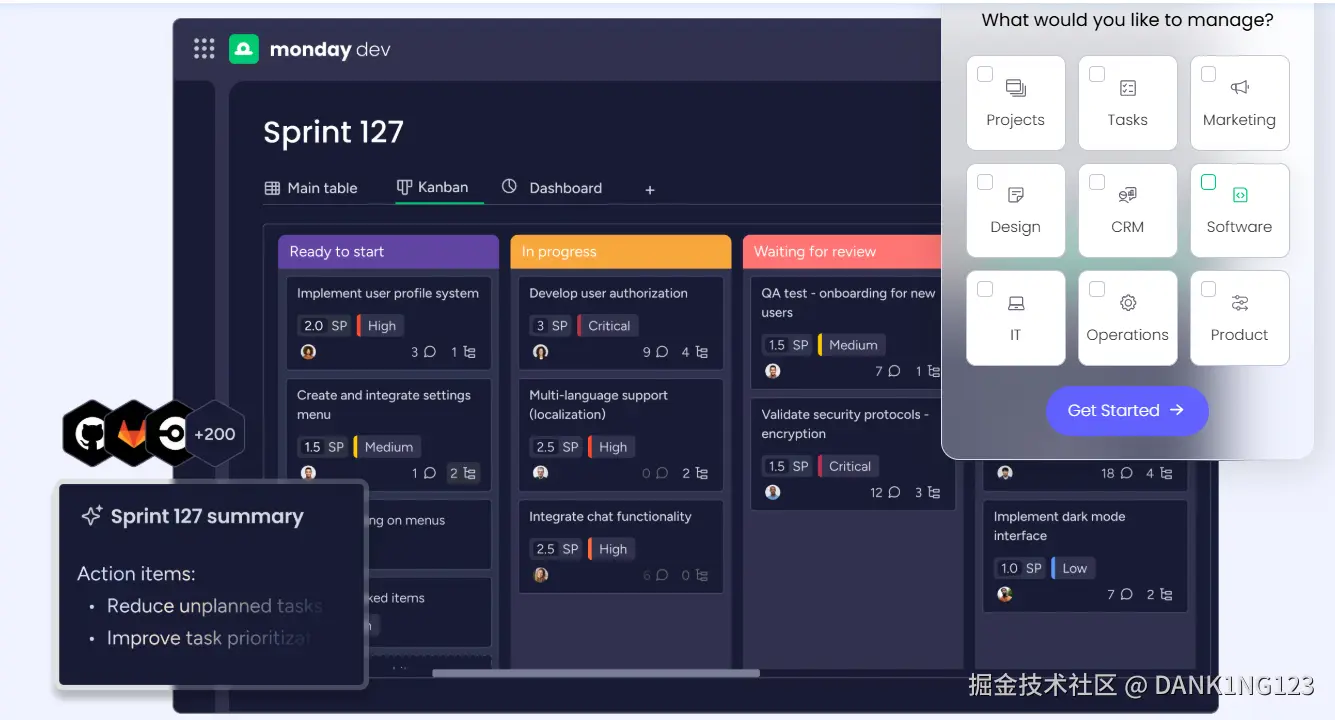This screenshot has width=1335, height=720.
Task: Click the Critical priority label on Develop user authorization
Action: click(608, 326)
